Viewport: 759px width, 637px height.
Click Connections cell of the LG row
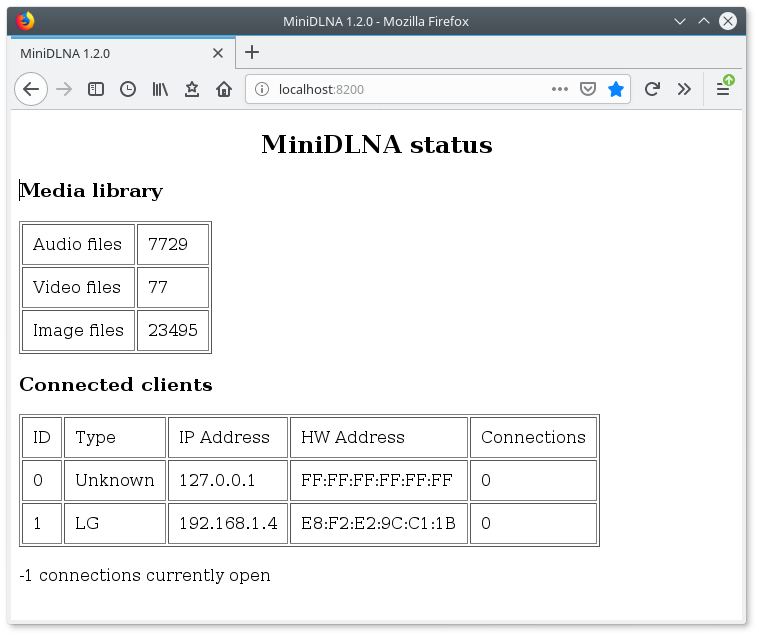coord(533,523)
